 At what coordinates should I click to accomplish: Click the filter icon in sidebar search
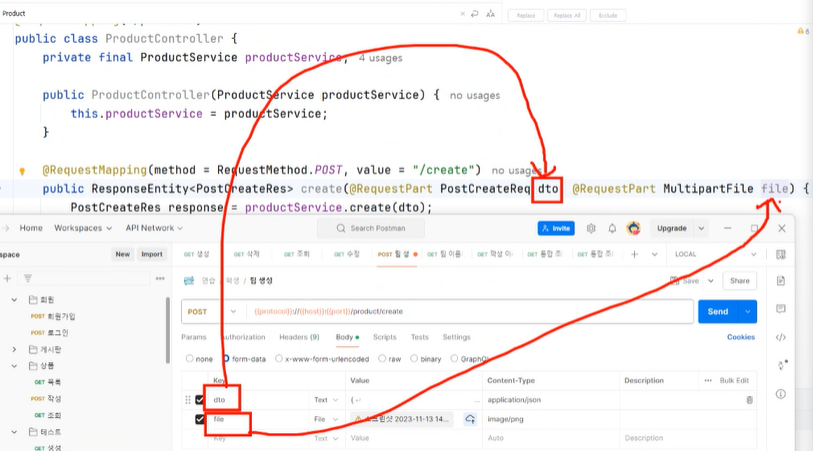click(x=28, y=278)
